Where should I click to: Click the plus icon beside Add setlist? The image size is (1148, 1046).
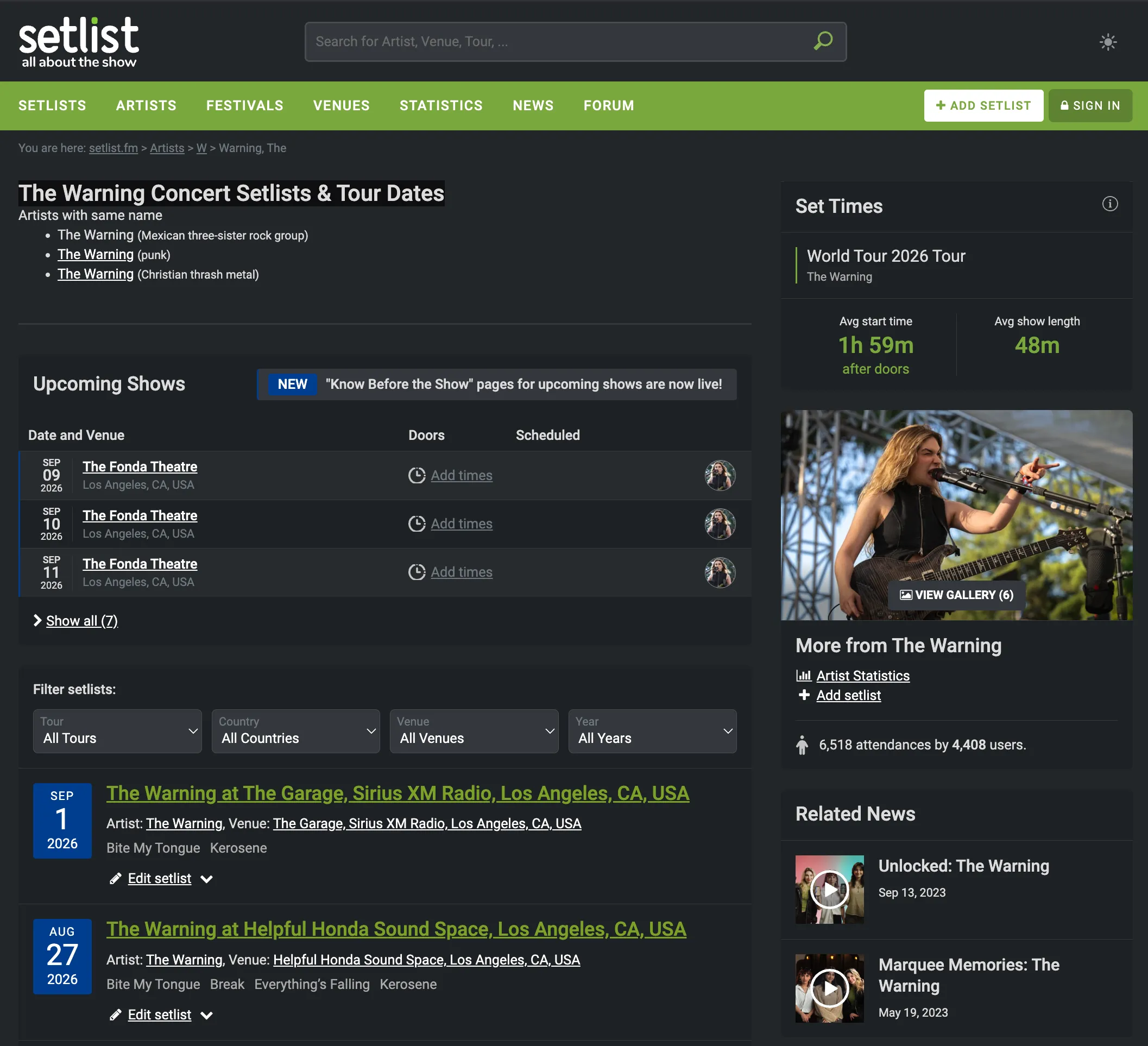tap(804, 695)
